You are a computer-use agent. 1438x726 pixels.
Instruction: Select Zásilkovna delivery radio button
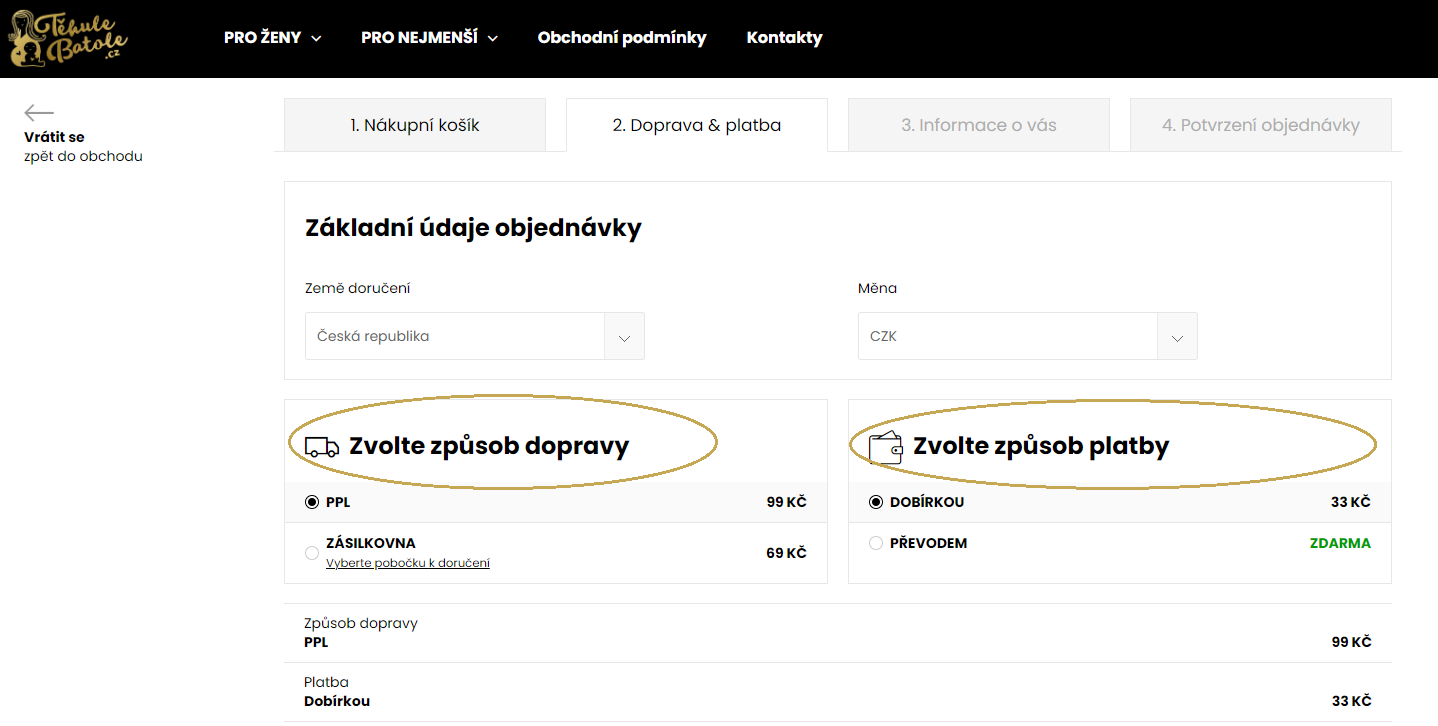click(312, 553)
